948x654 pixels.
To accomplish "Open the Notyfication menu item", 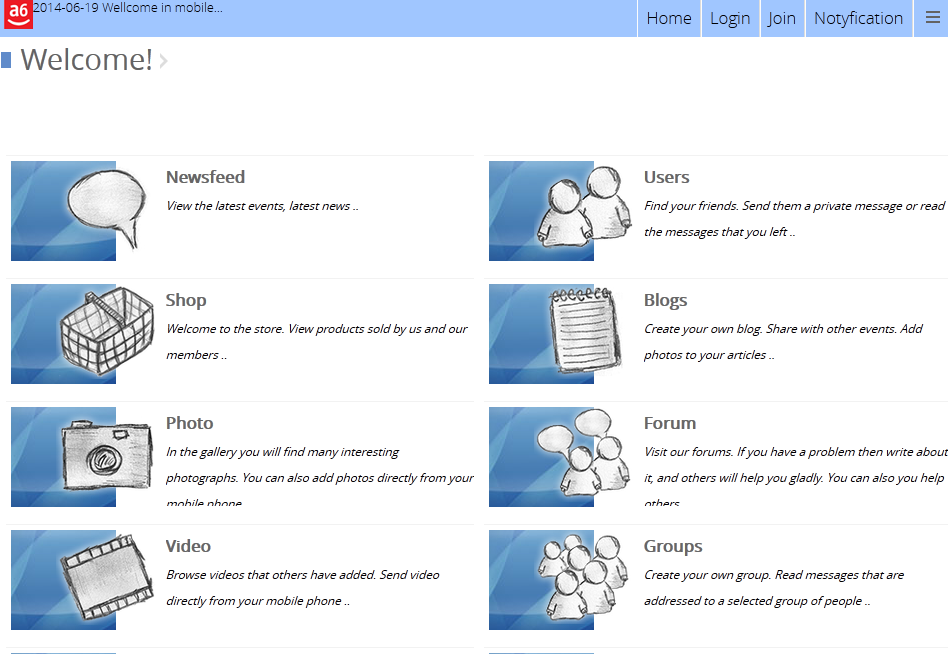I will pyautogui.click(x=858, y=18).
